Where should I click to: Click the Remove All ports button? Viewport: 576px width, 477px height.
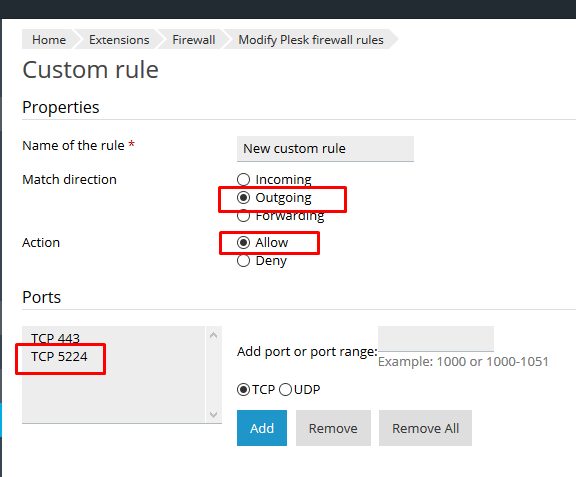[425, 428]
